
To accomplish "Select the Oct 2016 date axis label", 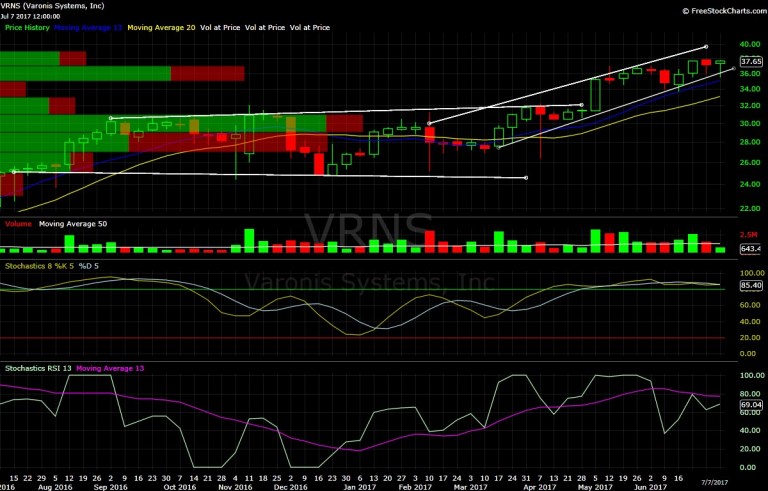I will (x=180, y=487).
